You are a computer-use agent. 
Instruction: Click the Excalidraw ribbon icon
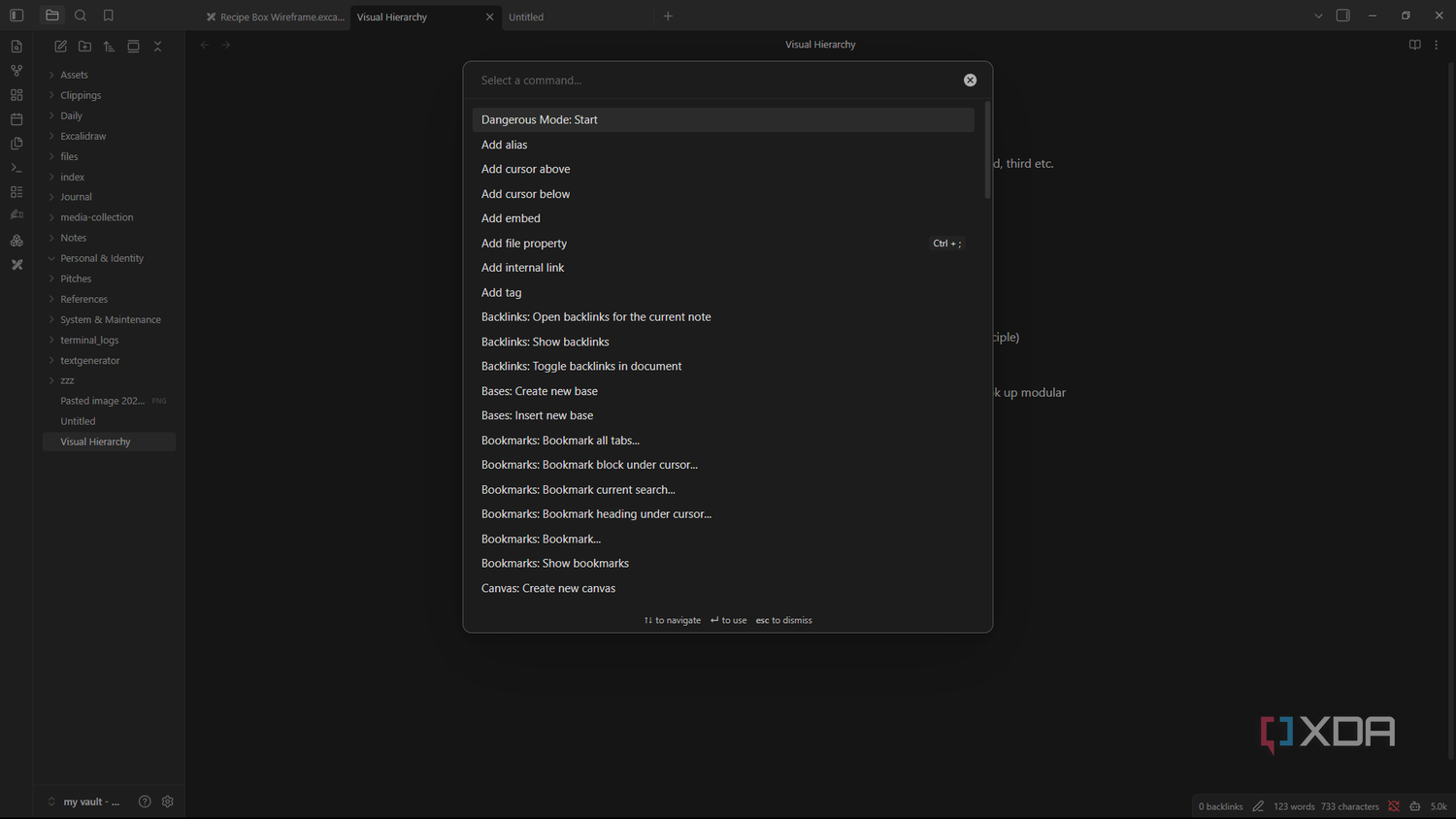pos(17,264)
